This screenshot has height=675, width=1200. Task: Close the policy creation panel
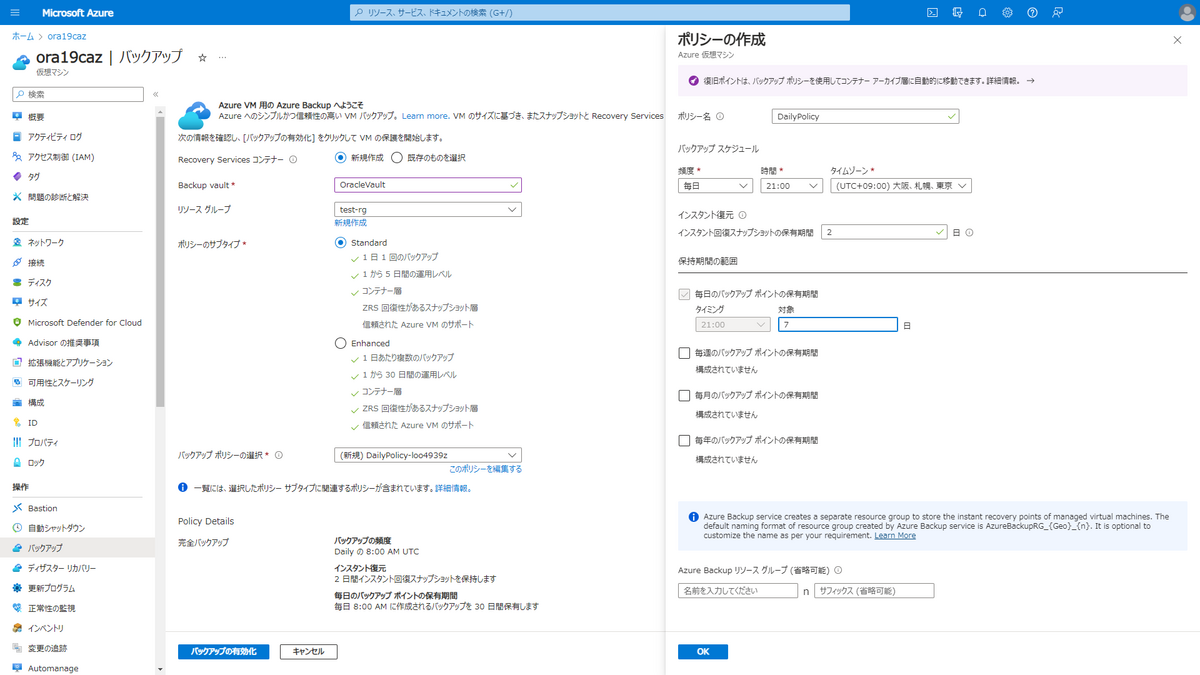(x=1177, y=40)
